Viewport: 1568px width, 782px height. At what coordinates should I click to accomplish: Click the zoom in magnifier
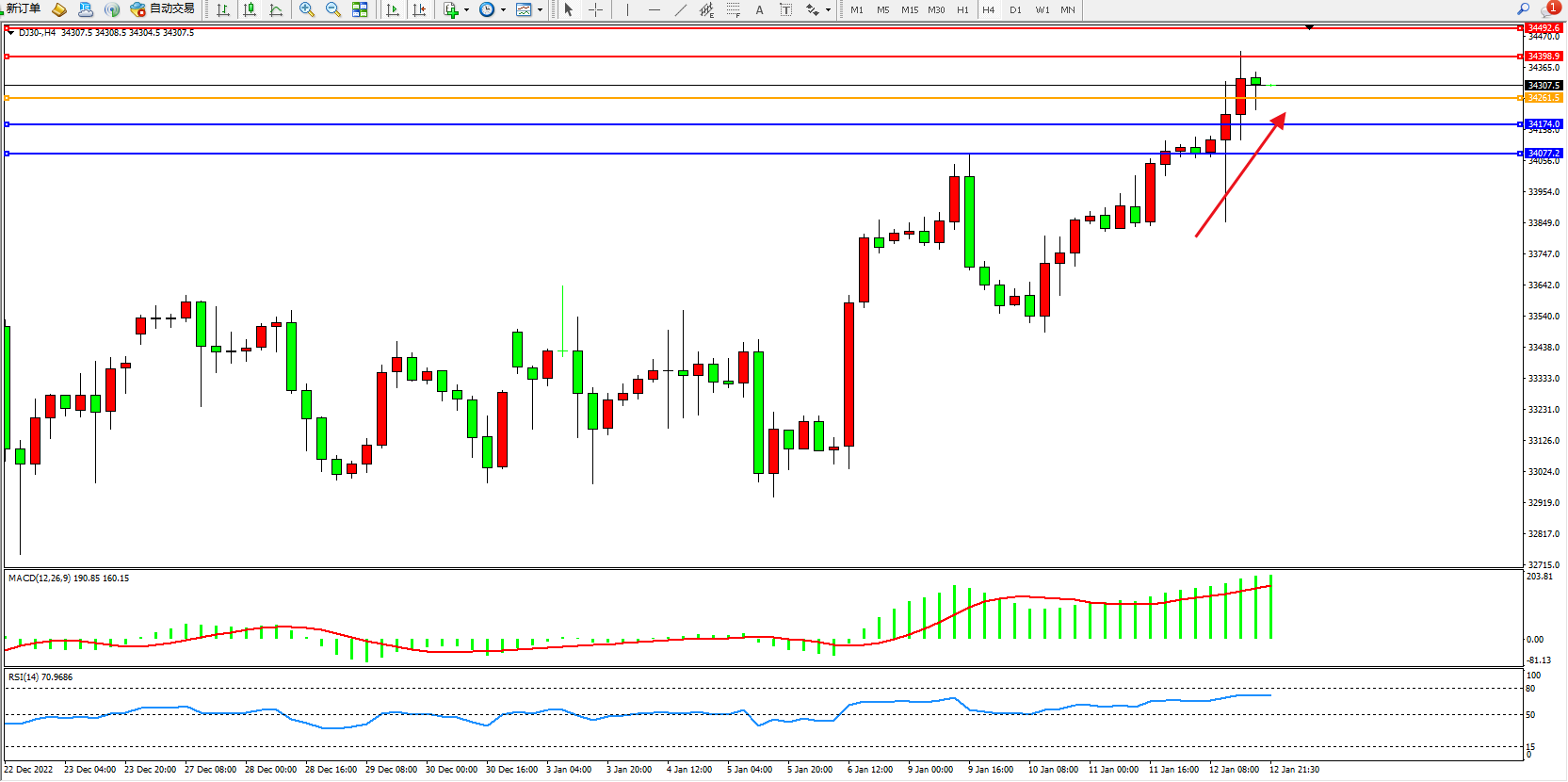click(306, 9)
